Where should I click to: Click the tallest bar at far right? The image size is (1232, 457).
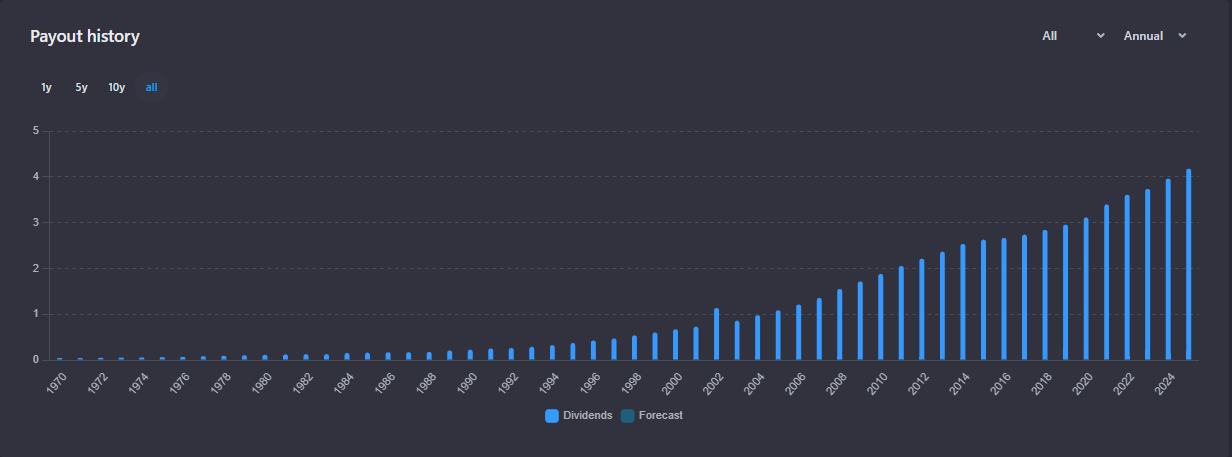pyautogui.click(x=1189, y=265)
